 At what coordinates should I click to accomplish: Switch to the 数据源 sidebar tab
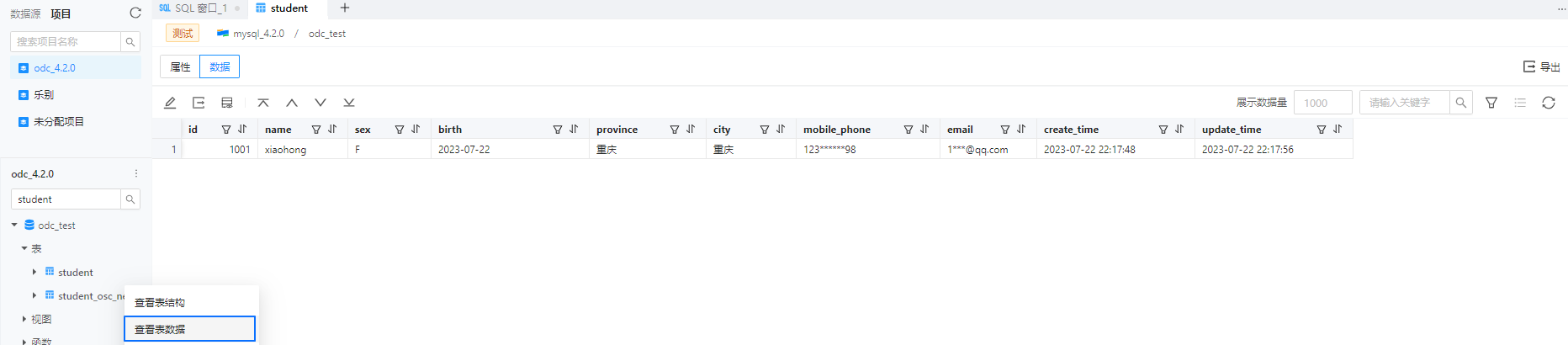pos(25,13)
